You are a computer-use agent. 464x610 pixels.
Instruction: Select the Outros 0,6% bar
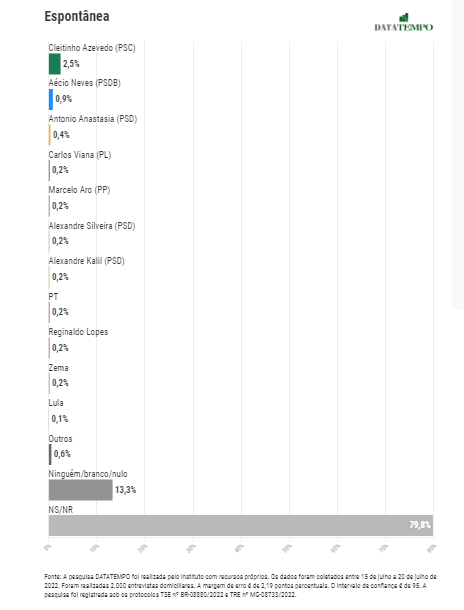tap(50, 454)
